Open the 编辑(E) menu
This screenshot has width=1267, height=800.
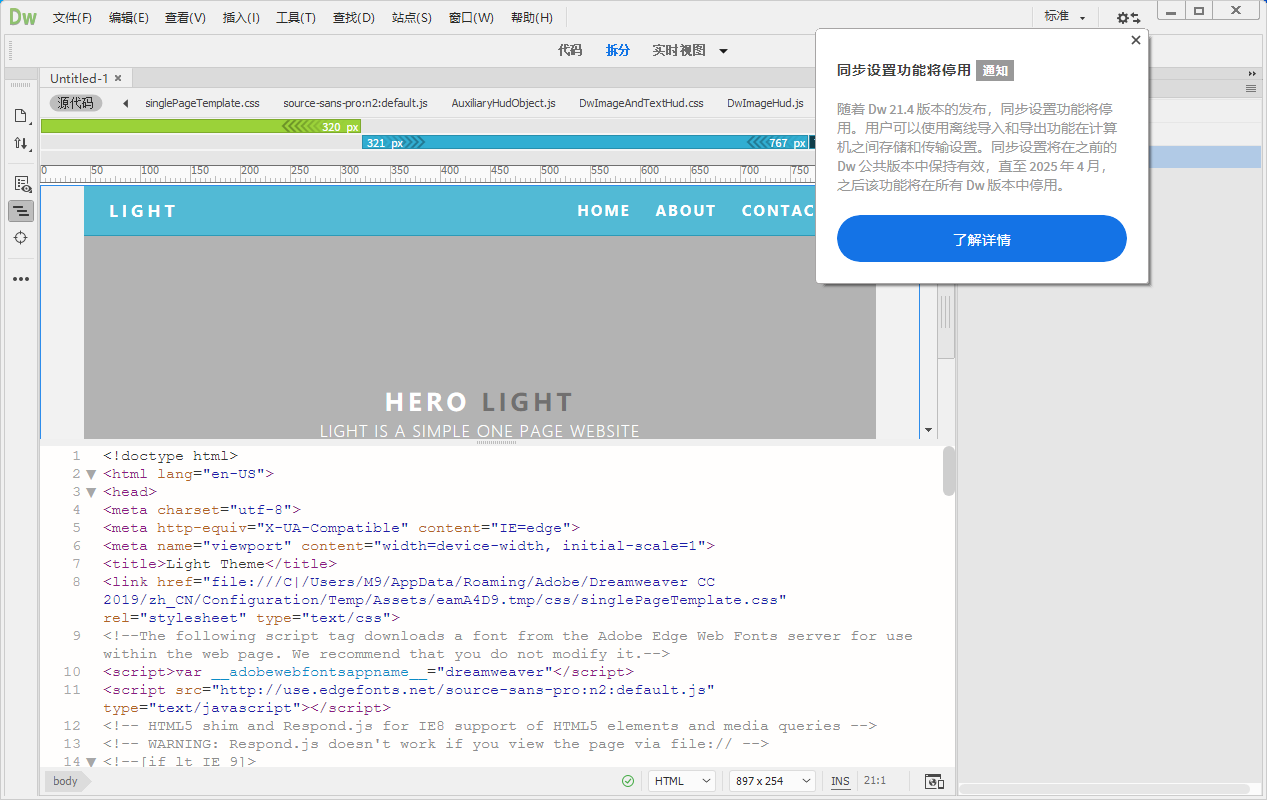pos(129,18)
